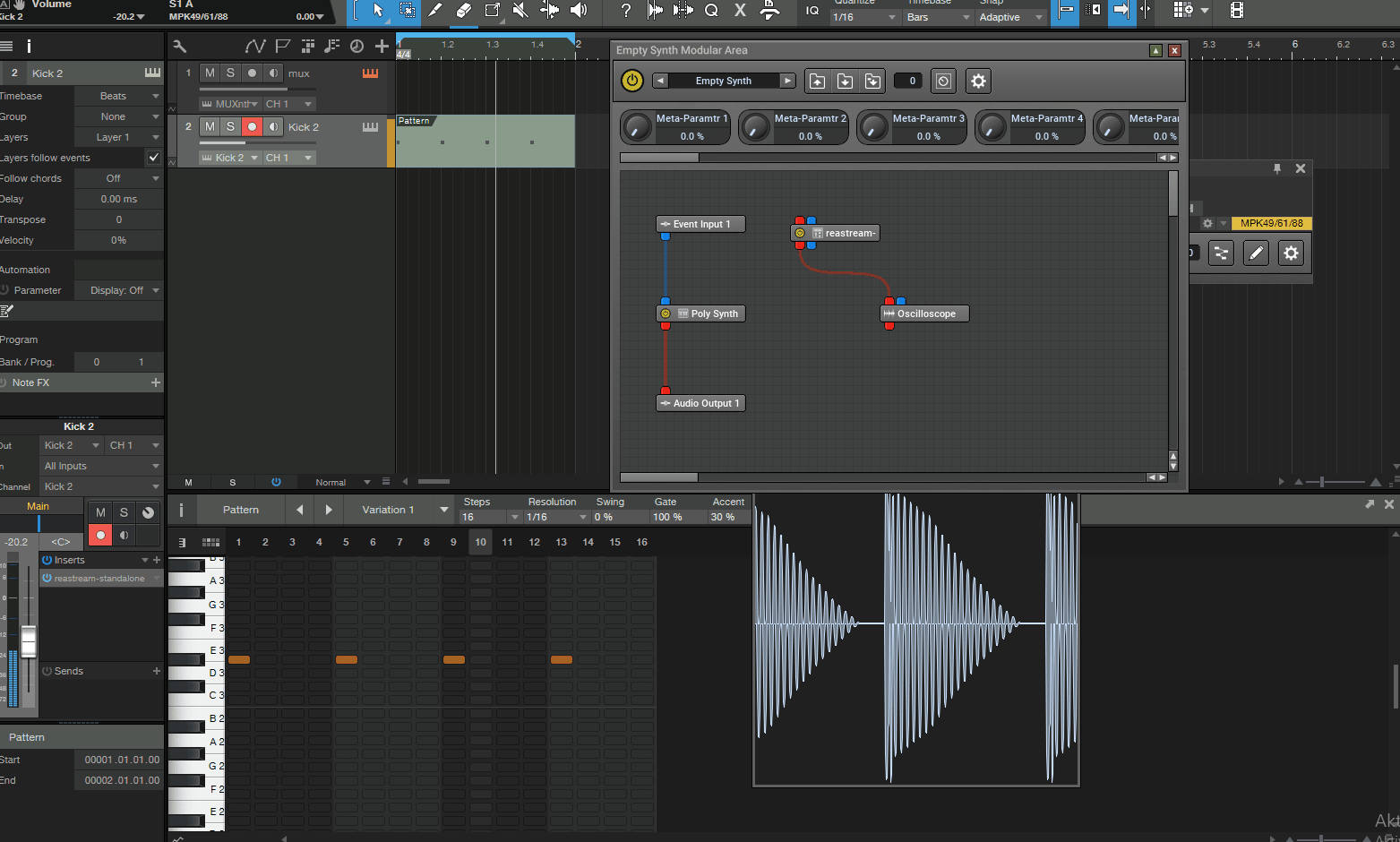Open the marker track flag icon
Image resolution: width=1400 pixels, height=842 pixels.
click(283, 46)
